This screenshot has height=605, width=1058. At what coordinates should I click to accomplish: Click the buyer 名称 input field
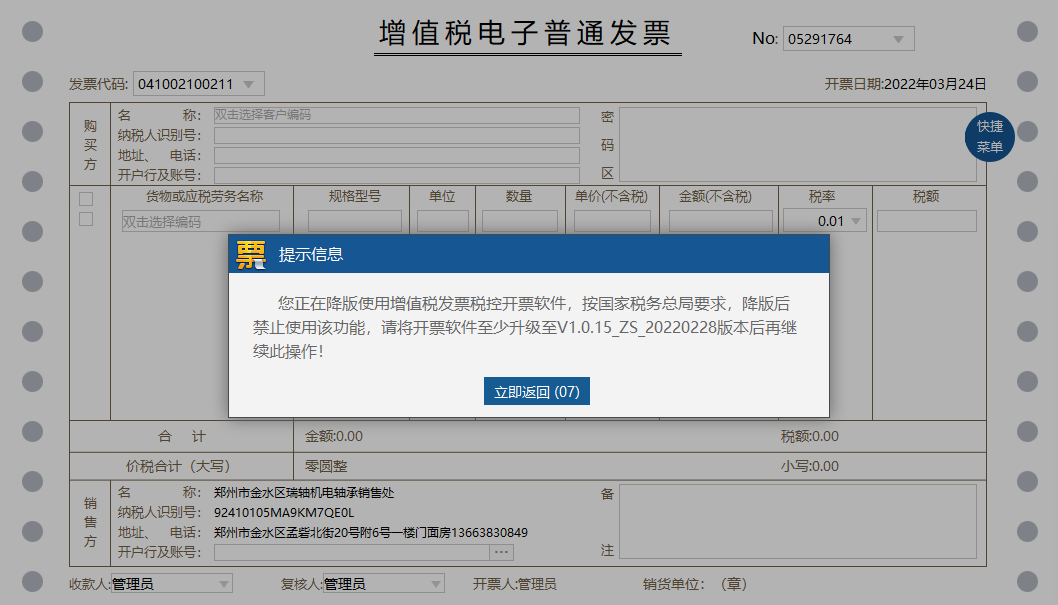[x=396, y=115]
